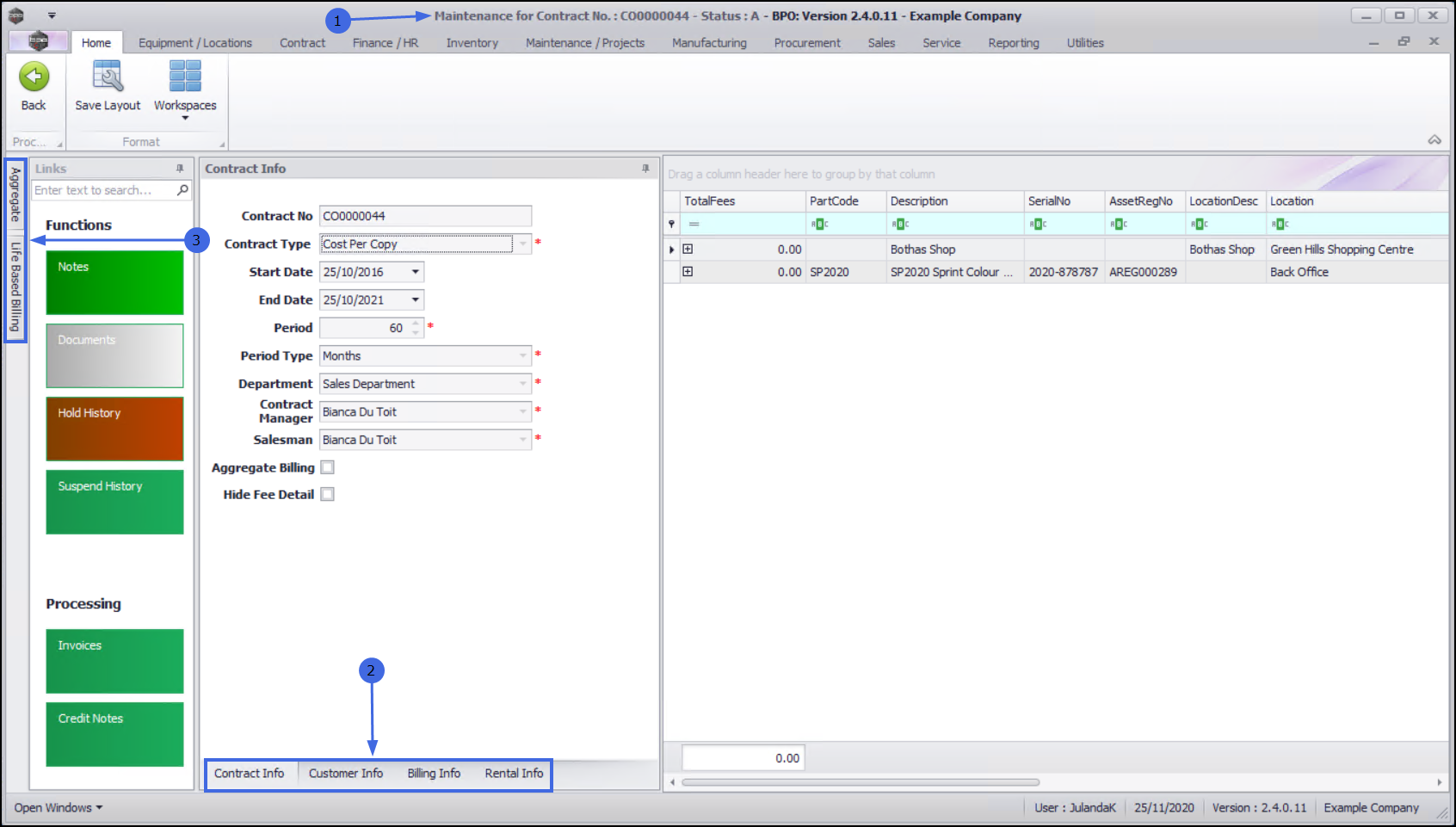Expand the Bothas Shop grid row
This screenshot has width=1456, height=827.
pyautogui.click(x=688, y=250)
